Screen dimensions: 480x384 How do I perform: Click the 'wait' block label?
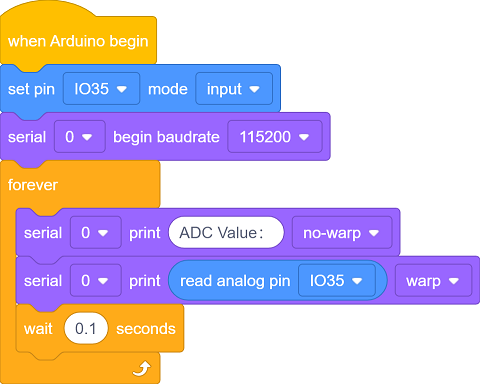38,329
